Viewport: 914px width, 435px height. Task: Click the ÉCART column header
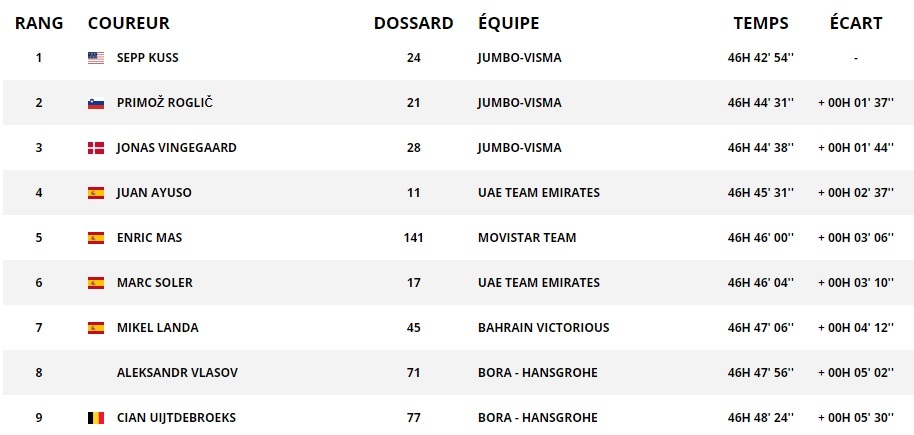(x=856, y=23)
